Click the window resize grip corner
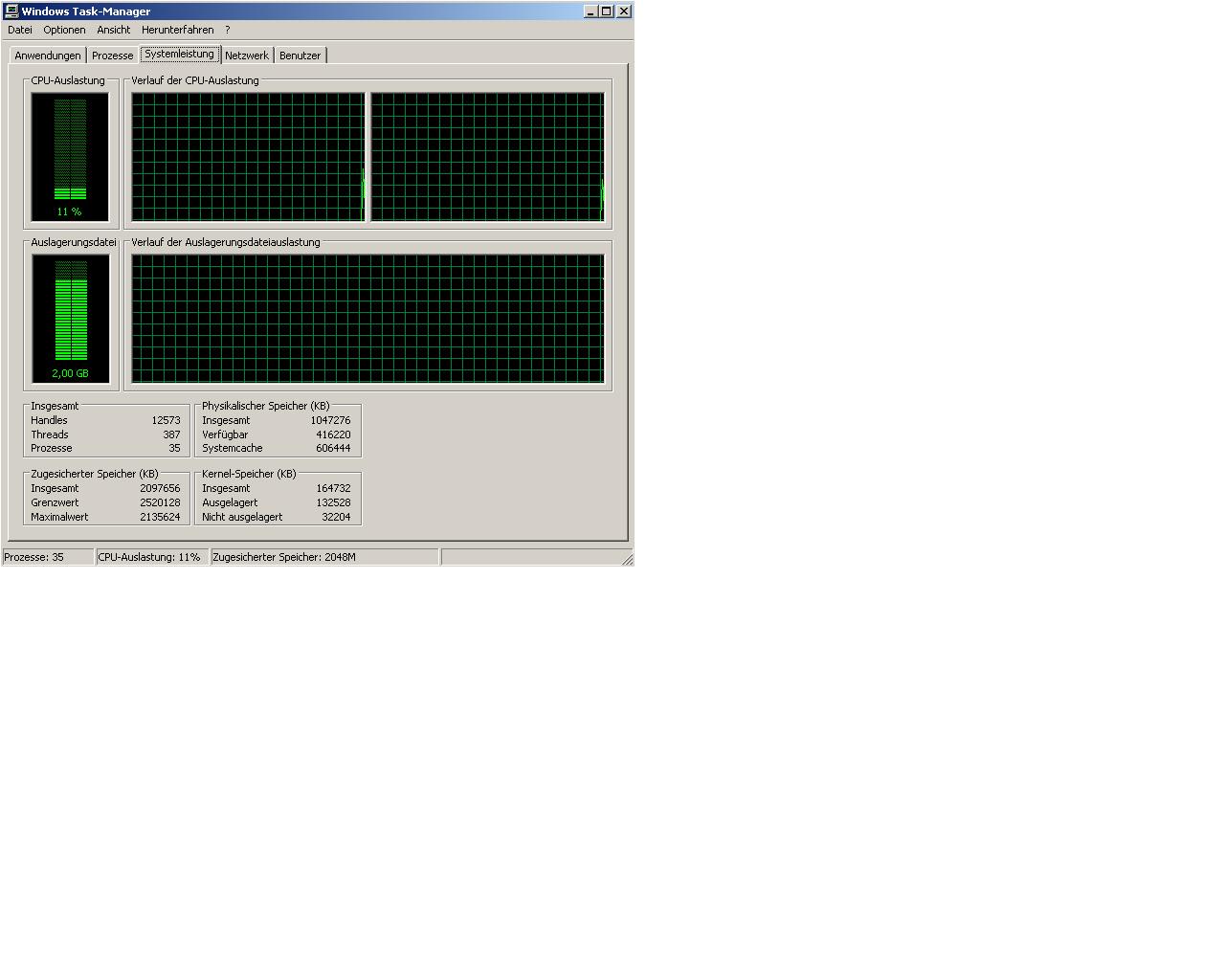This screenshot has width=1225, height=980. click(x=627, y=559)
